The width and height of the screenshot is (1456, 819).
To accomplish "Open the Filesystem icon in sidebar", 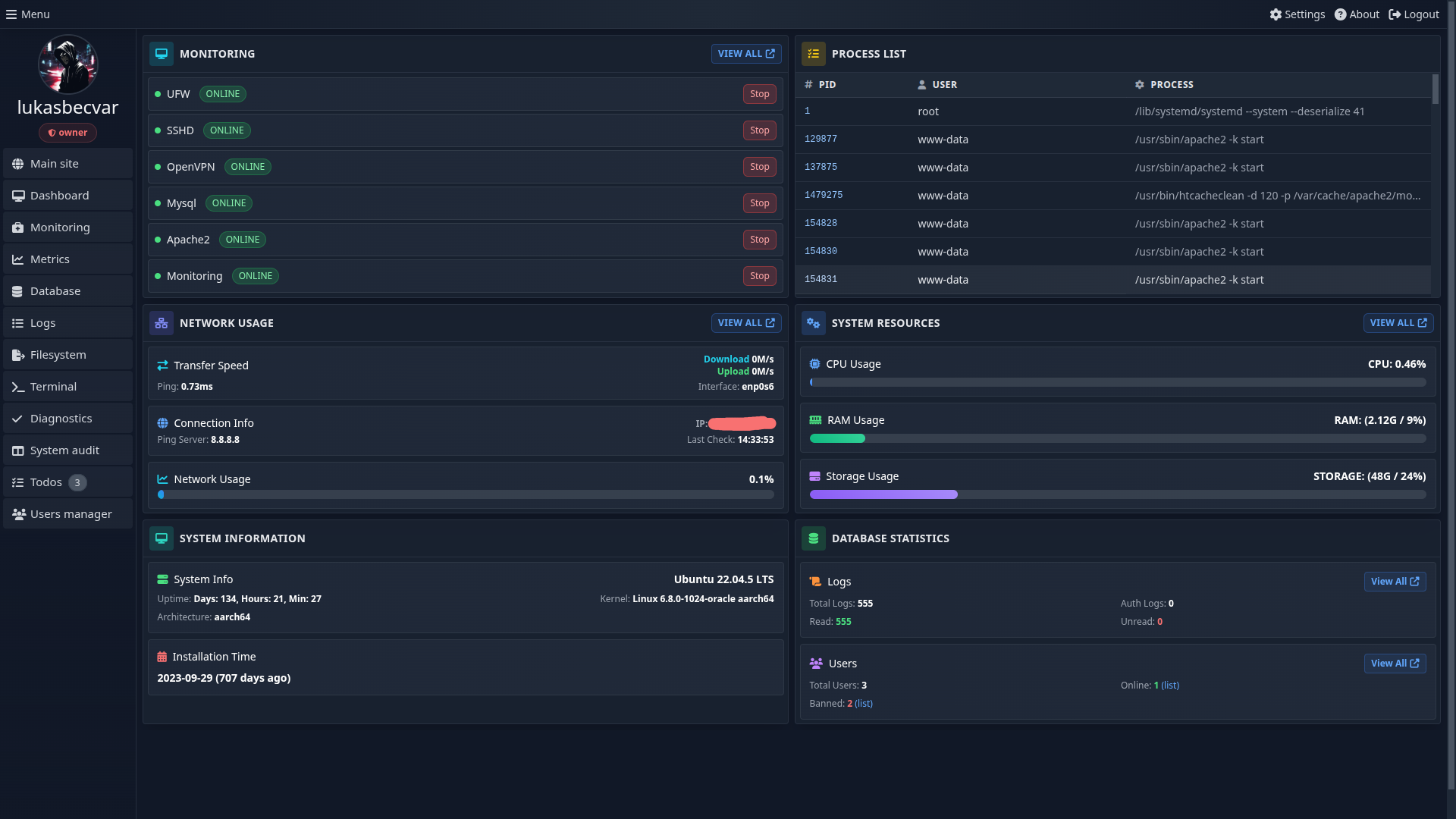I will [18, 354].
